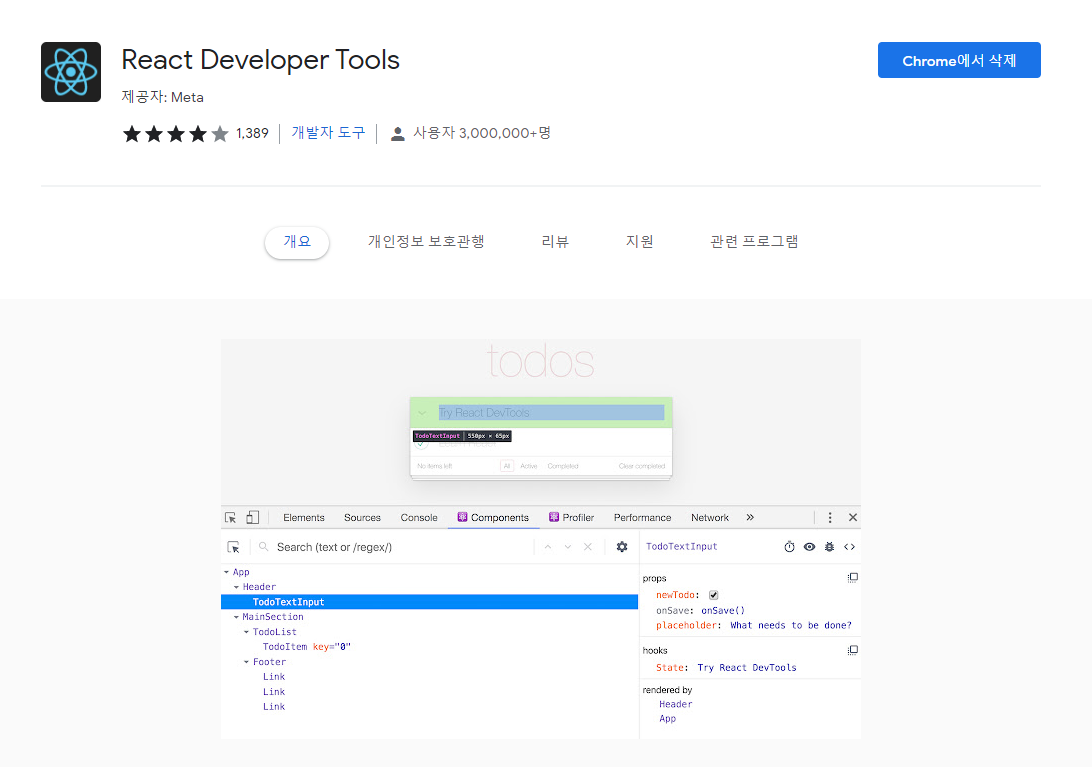Viewport: 1092px width, 767px height.
Task: Click the select-element icon in Components panel
Action: coord(234,548)
